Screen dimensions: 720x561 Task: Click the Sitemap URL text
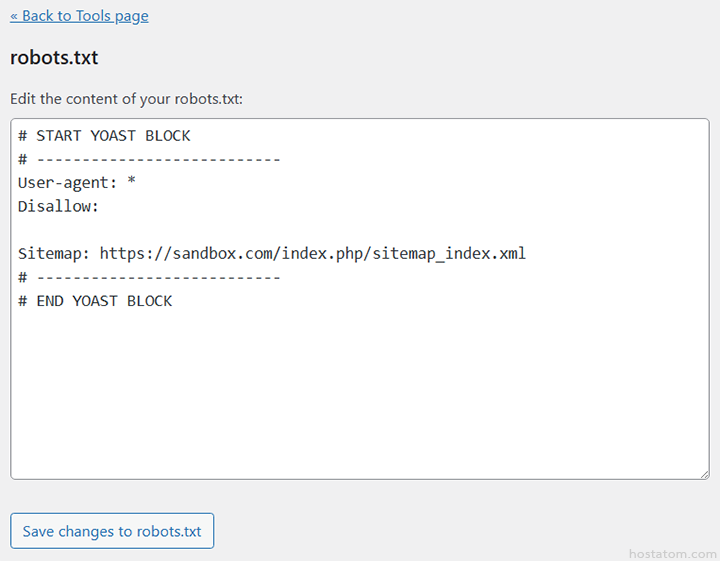pyautogui.click(x=312, y=254)
